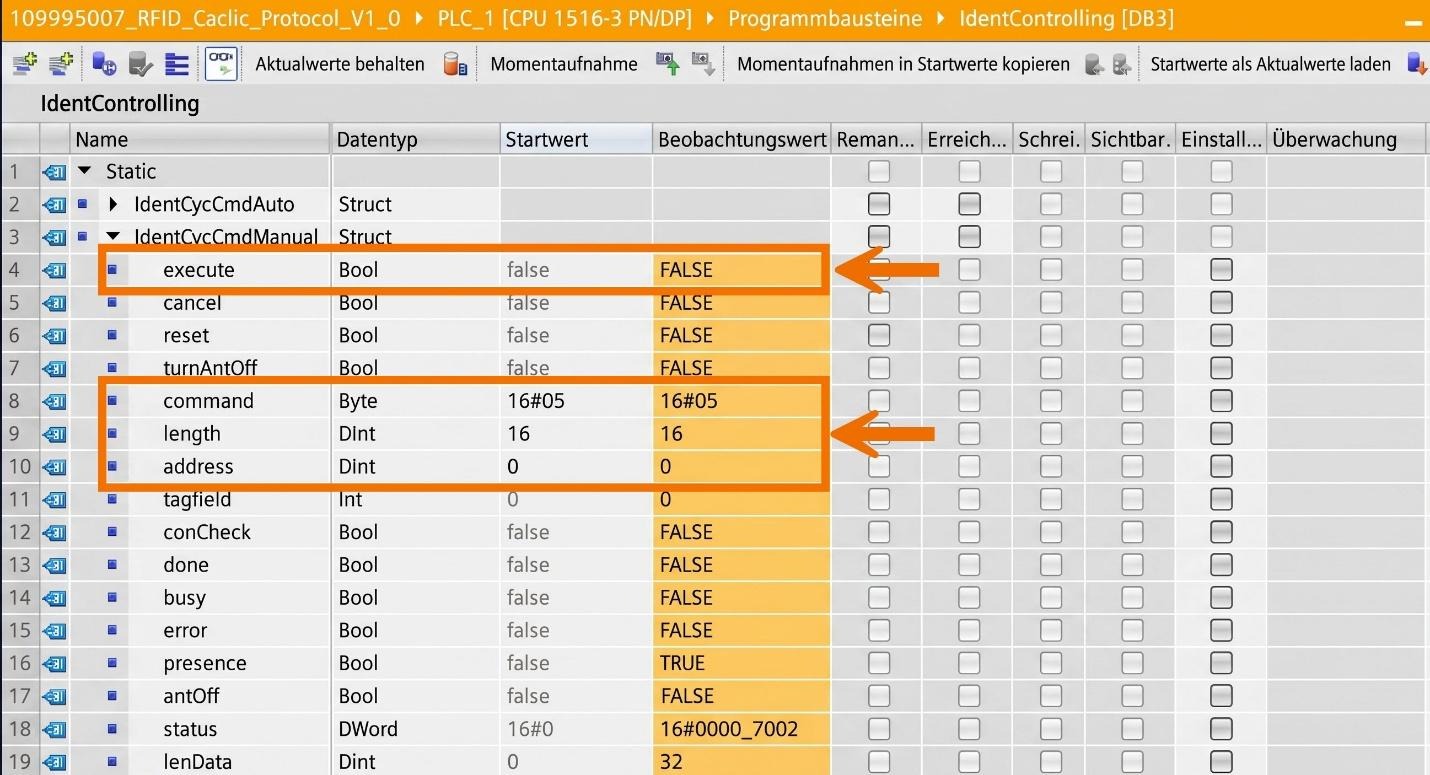Click the Startwert cell 0 of address
The height and width of the screenshot is (775, 1430).
click(x=576, y=467)
